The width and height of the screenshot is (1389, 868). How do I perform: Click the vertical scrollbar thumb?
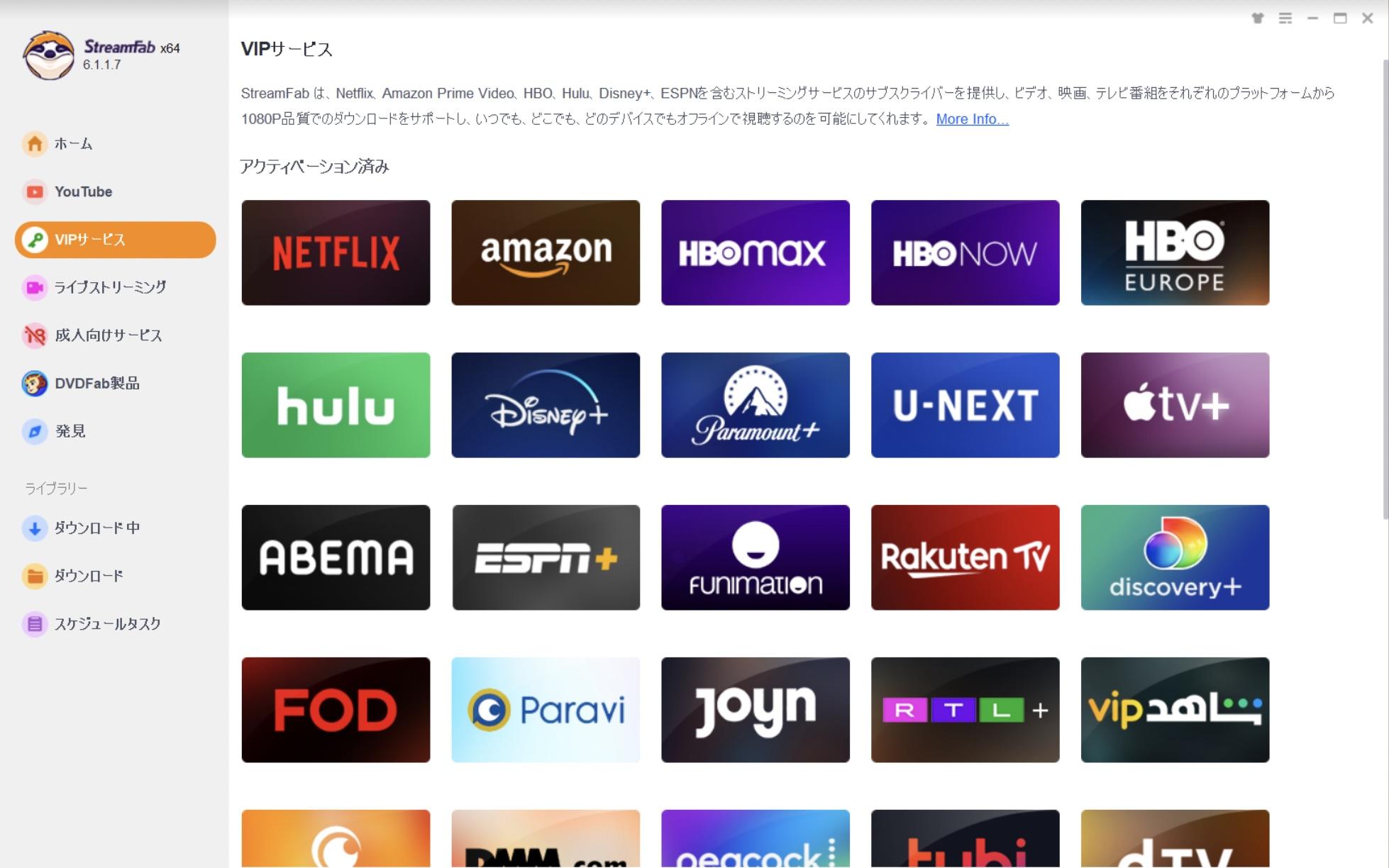[x=1385, y=289]
